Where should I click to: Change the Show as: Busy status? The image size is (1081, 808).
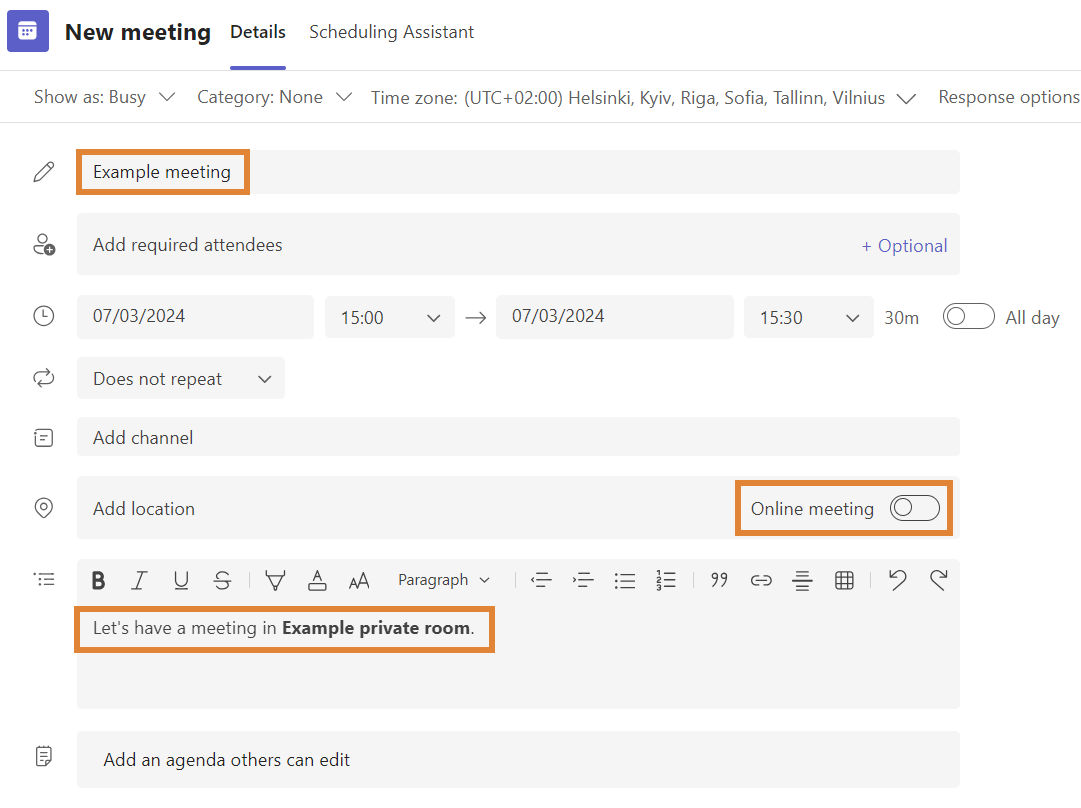pyautogui.click(x=104, y=97)
